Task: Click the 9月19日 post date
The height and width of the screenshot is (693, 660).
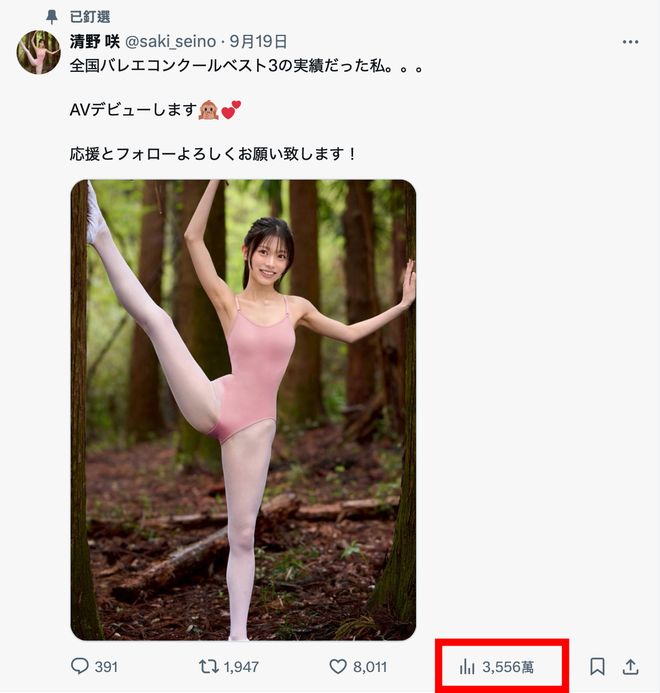Action: 258,42
